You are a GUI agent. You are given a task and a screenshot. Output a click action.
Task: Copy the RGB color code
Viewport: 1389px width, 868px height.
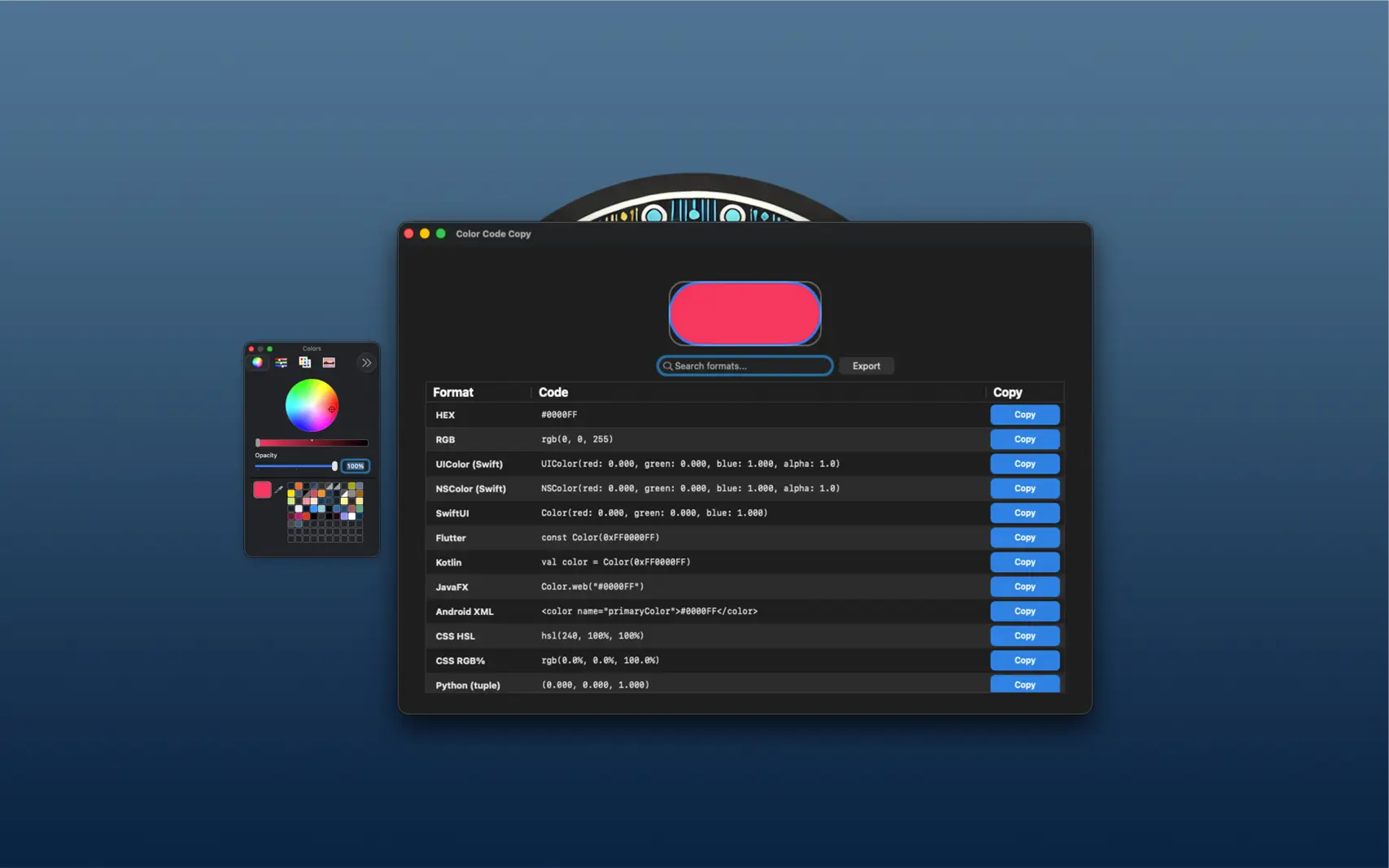coord(1024,439)
